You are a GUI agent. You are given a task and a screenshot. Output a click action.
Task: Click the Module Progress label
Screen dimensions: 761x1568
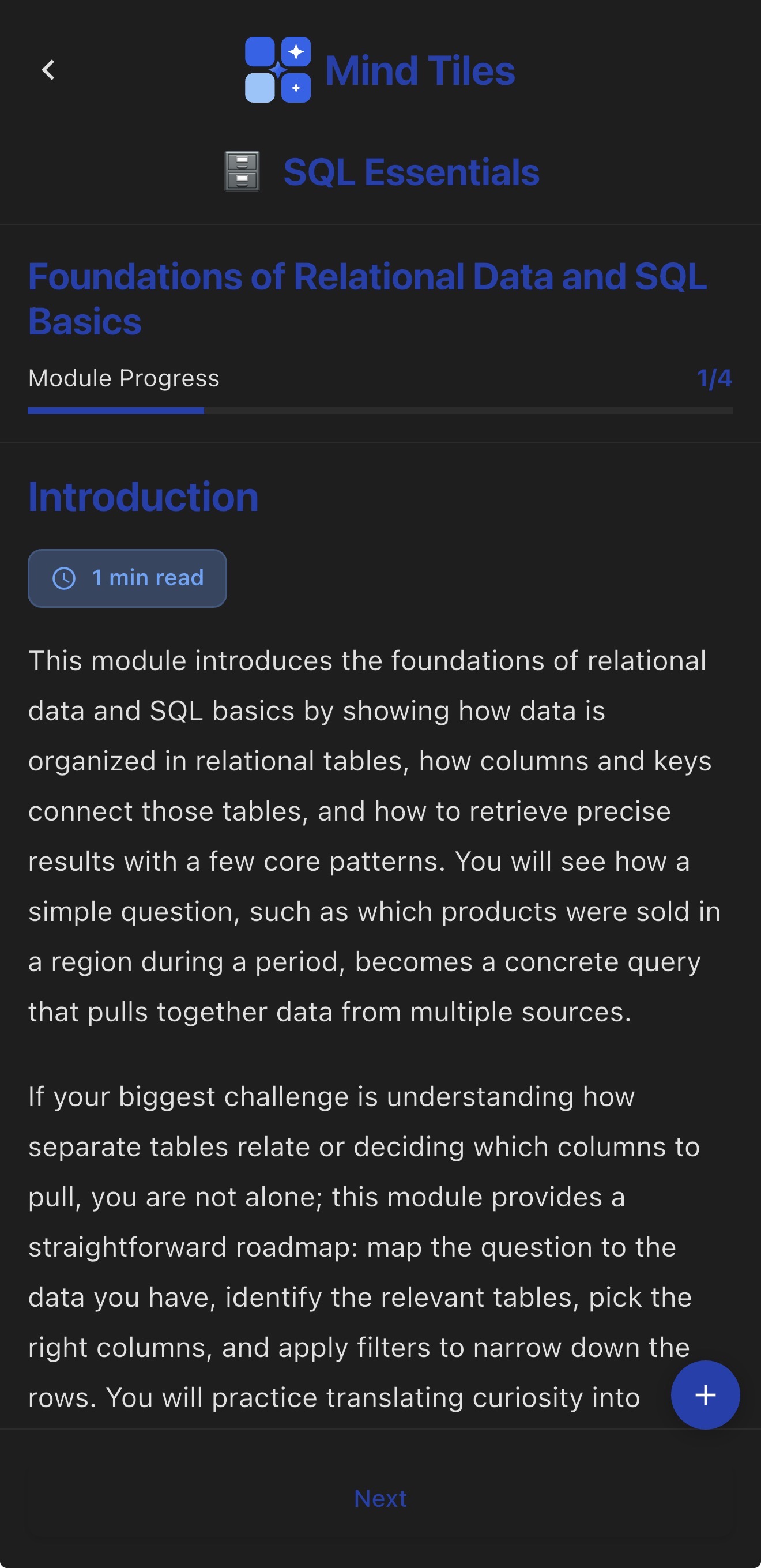tap(123, 378)
